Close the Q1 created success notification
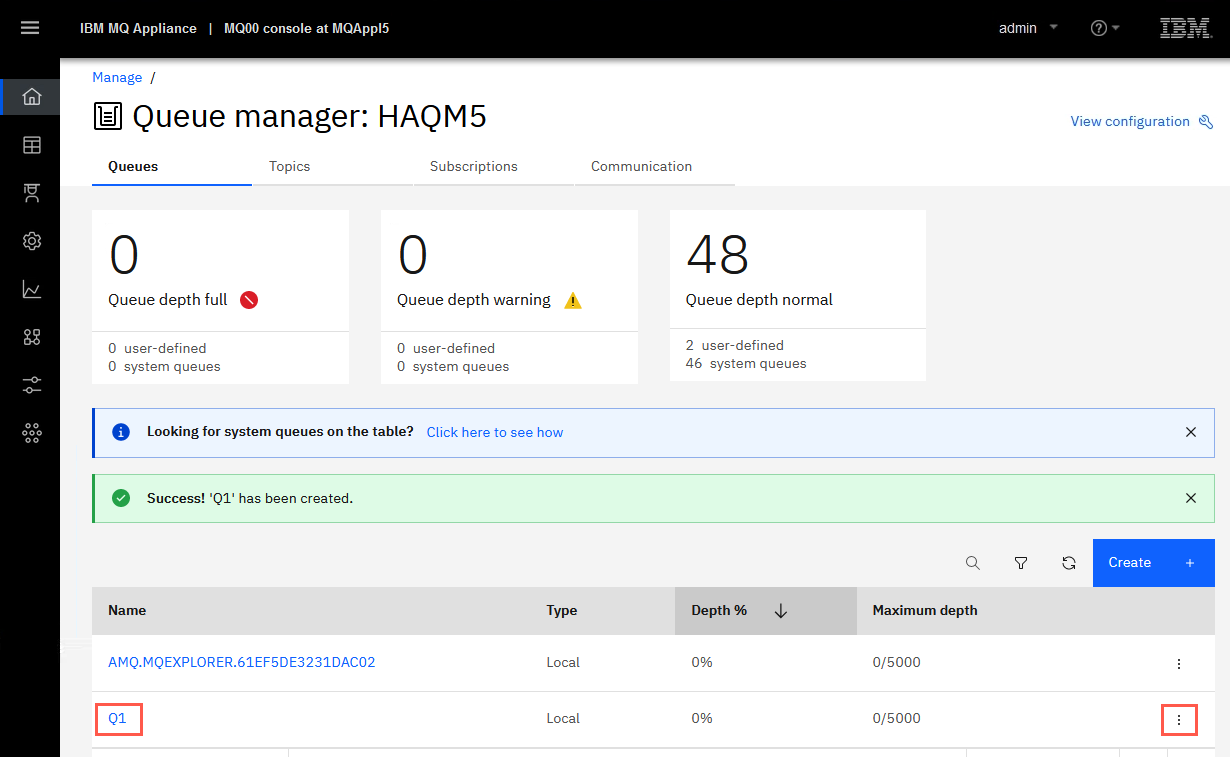The width and height of the screenshot is (1230, 757). pyautogui.click(x=1191, y=498)
